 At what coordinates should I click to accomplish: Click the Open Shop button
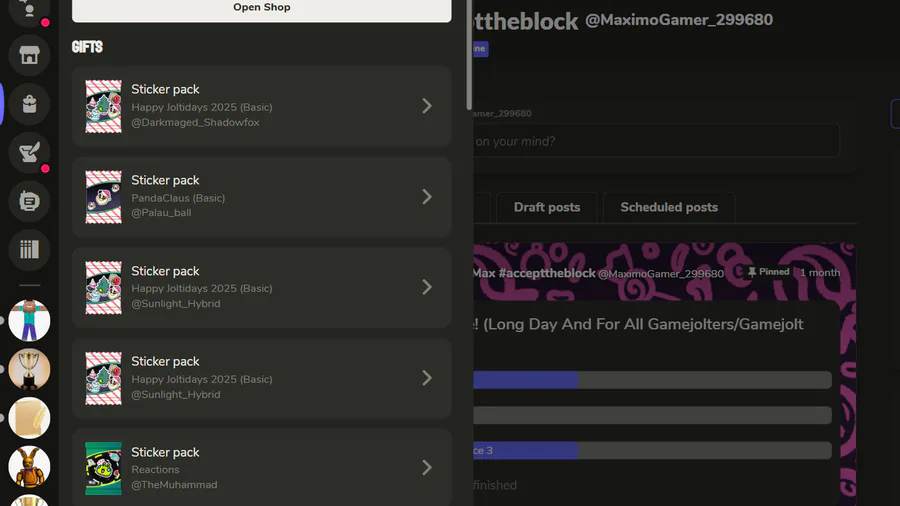coord(261,8)
